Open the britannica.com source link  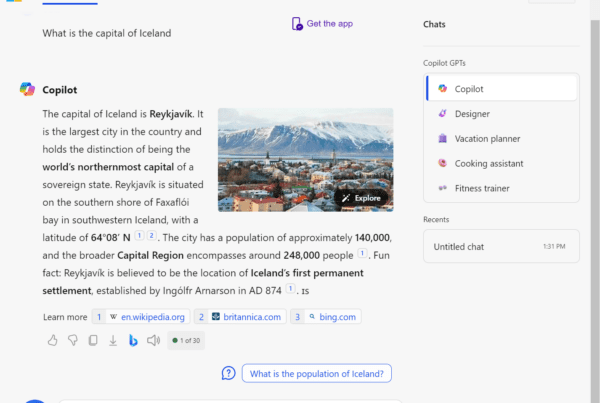point(239,317)
